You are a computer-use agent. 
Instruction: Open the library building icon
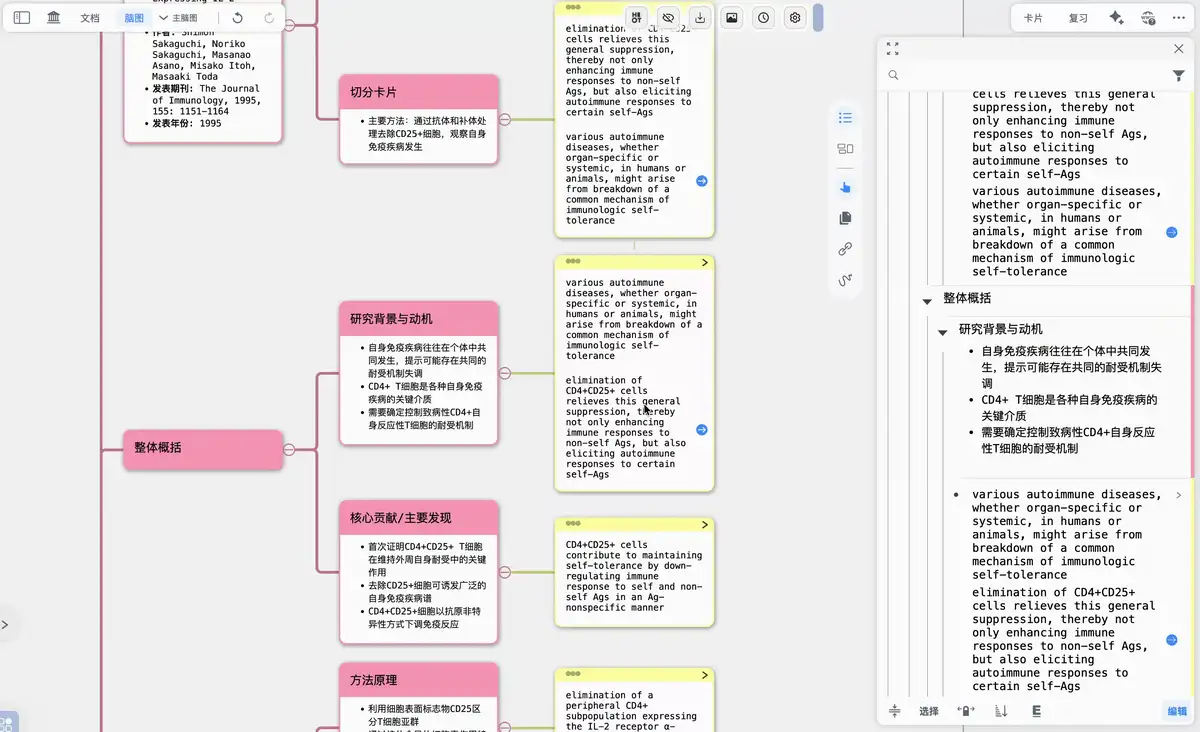54,18
